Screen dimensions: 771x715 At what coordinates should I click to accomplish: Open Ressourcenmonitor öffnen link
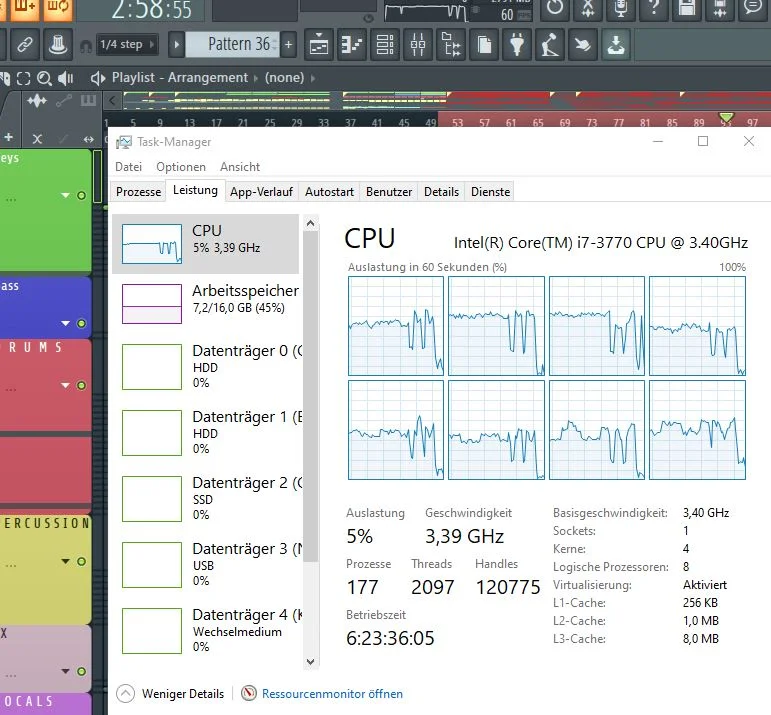point(332,694)
